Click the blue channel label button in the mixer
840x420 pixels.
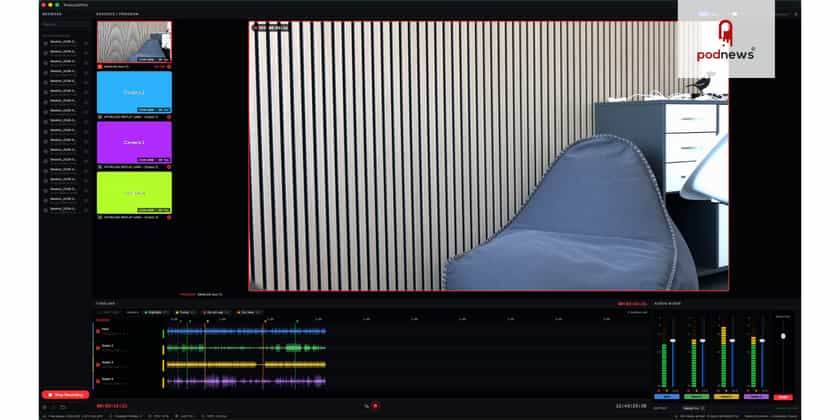[667, 397]
